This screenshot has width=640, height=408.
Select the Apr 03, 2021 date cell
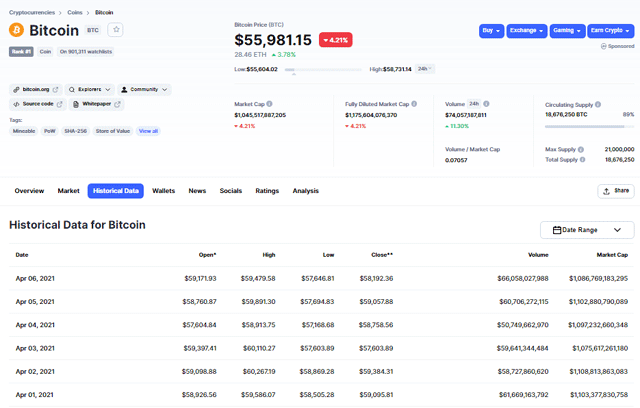point(35,348)
